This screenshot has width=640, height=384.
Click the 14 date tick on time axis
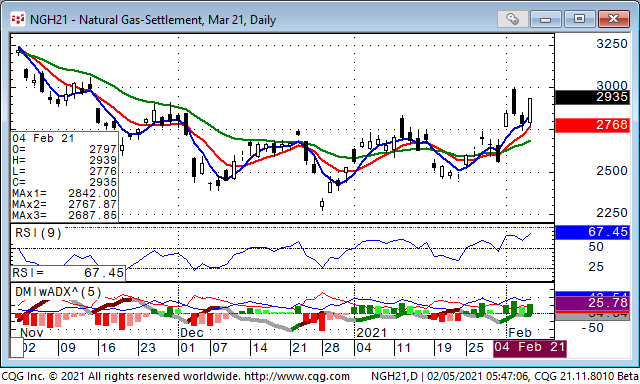click(x=260, y=348)
